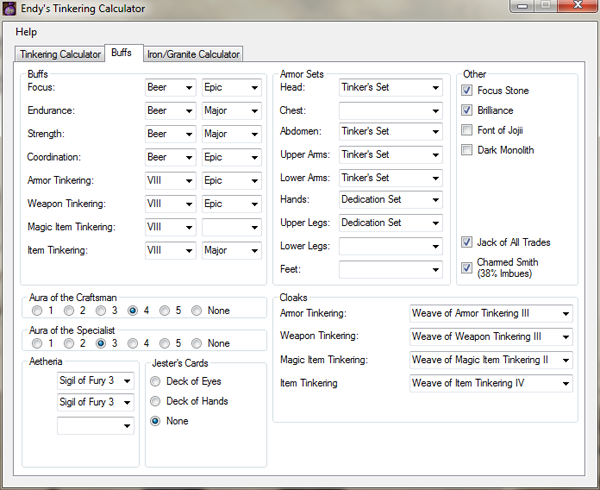The image size is (600, 490).
Task: Click the app icon in the title bar
Action: click(x=9, y=9)
